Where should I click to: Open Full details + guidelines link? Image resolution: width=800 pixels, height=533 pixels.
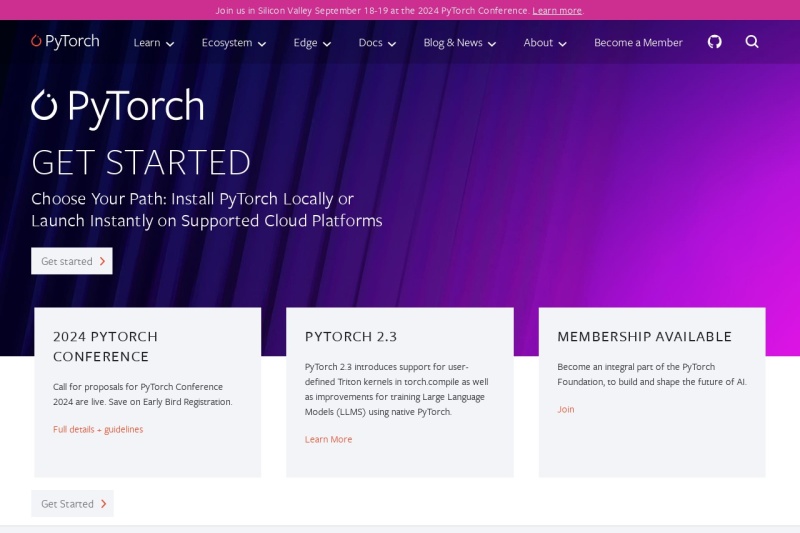point(98,429)
